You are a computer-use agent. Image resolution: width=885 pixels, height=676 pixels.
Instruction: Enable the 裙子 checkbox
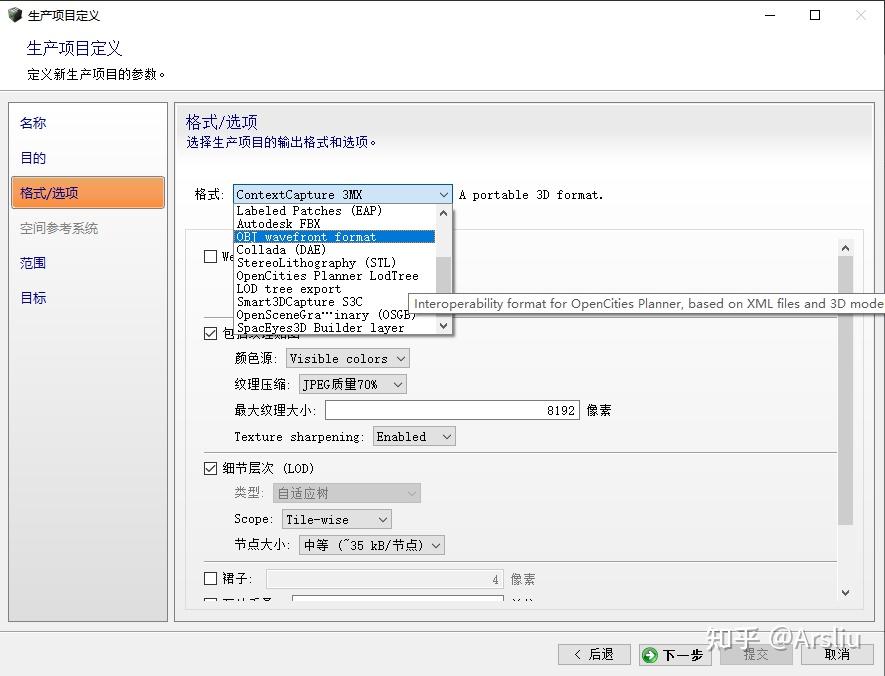210,577
